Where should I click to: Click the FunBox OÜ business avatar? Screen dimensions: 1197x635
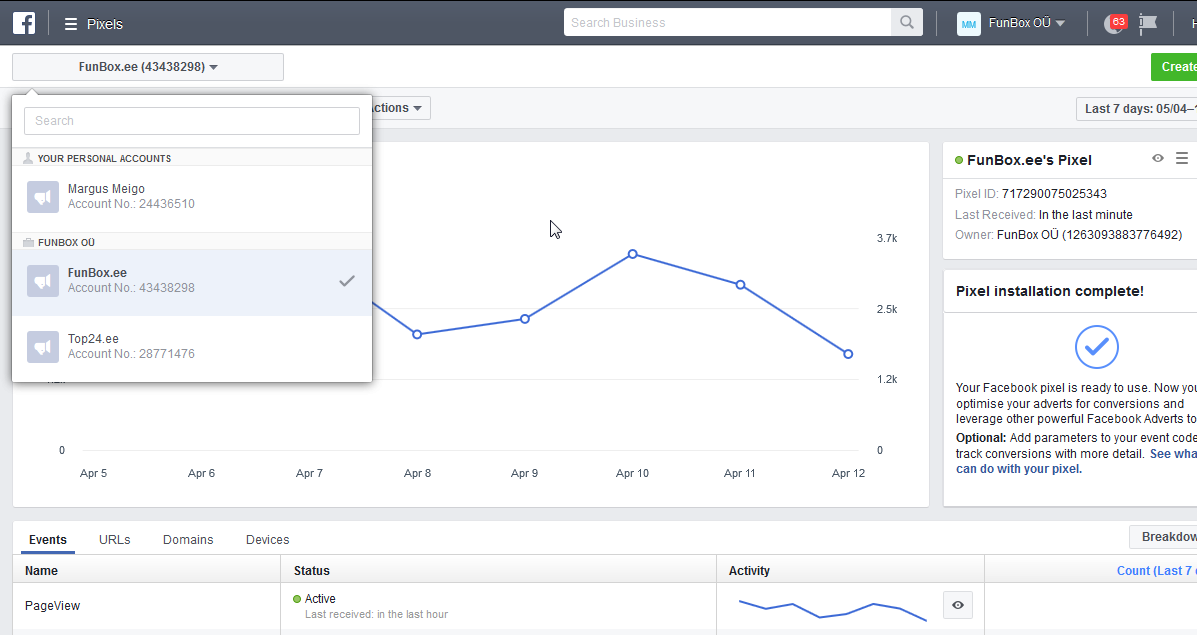(968, 24)
